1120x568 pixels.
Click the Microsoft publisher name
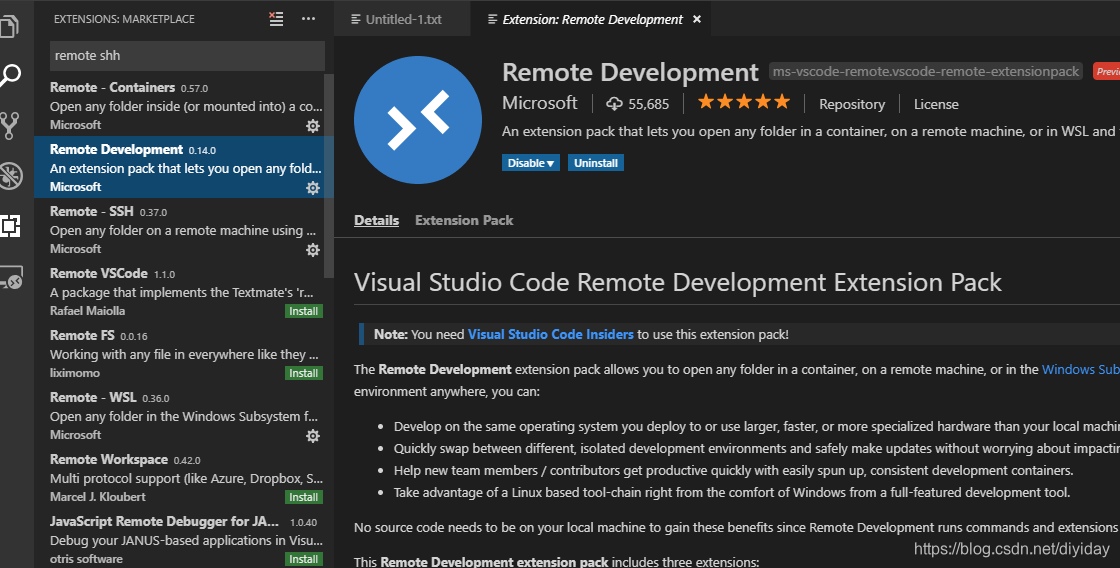[539, 103]
